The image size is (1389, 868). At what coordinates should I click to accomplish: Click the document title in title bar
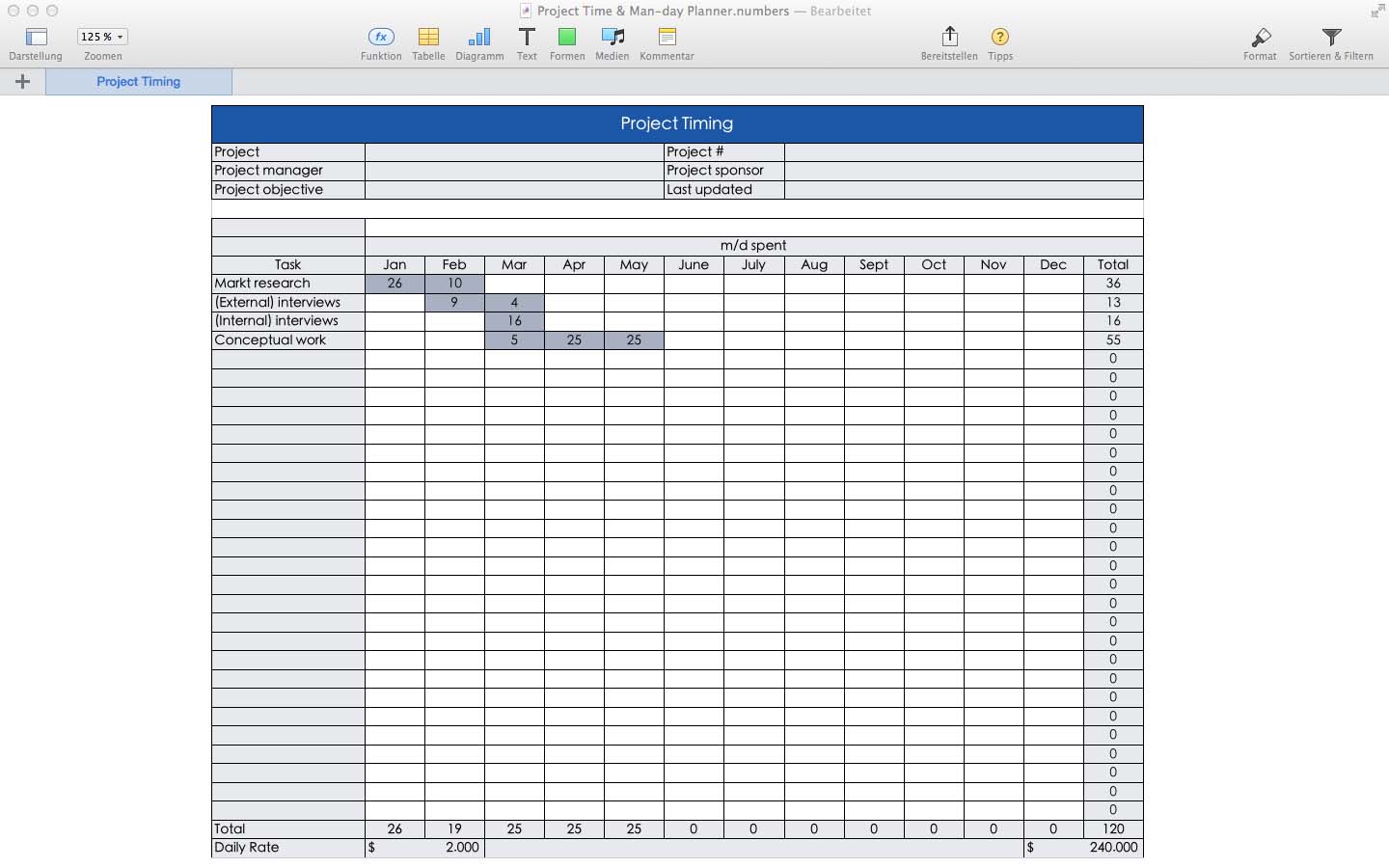663,12
